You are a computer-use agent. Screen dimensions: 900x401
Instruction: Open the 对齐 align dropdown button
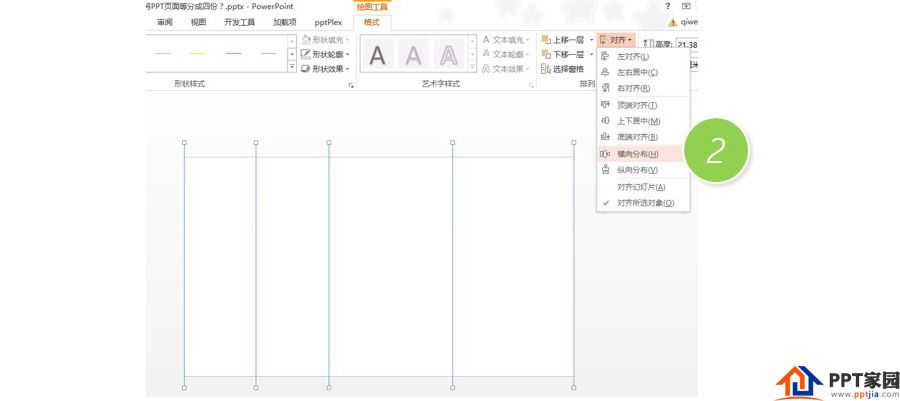tap(616, 40)
